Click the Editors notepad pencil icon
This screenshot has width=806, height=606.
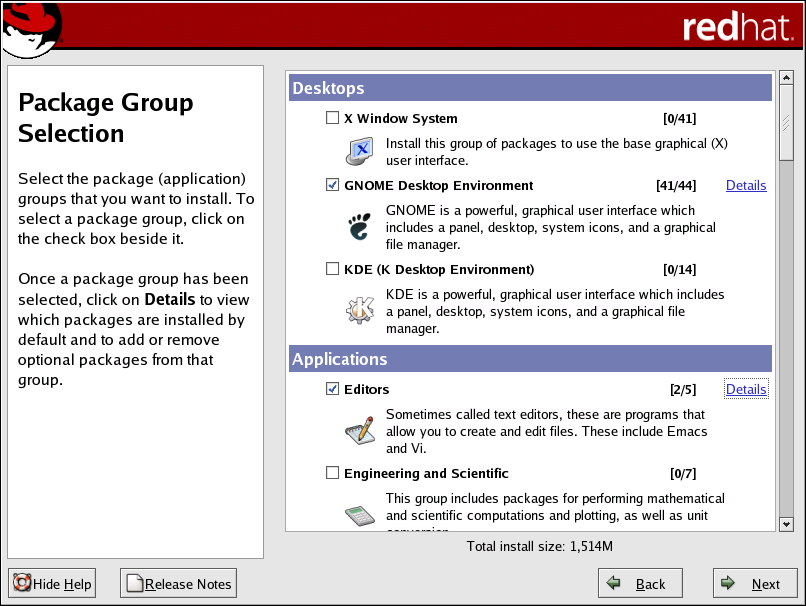point(358,431)
